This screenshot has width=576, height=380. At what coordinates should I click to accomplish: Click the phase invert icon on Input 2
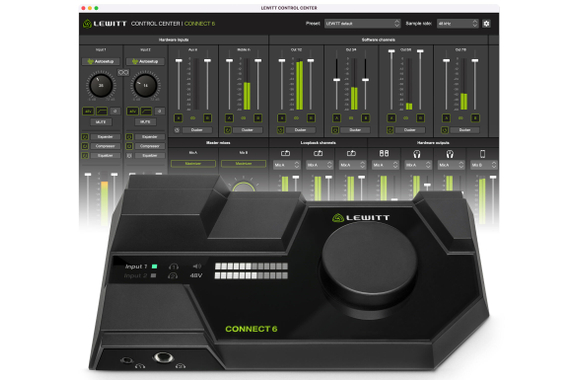pos(159,111)
